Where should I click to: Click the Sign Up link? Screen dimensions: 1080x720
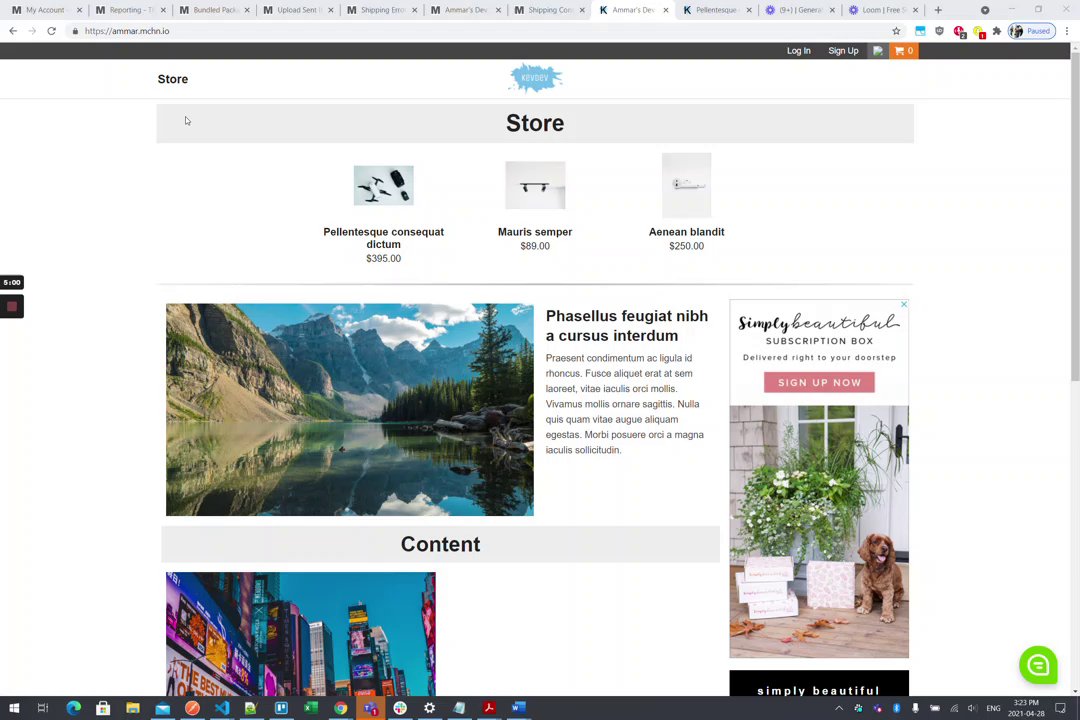(x=843, y=51)
